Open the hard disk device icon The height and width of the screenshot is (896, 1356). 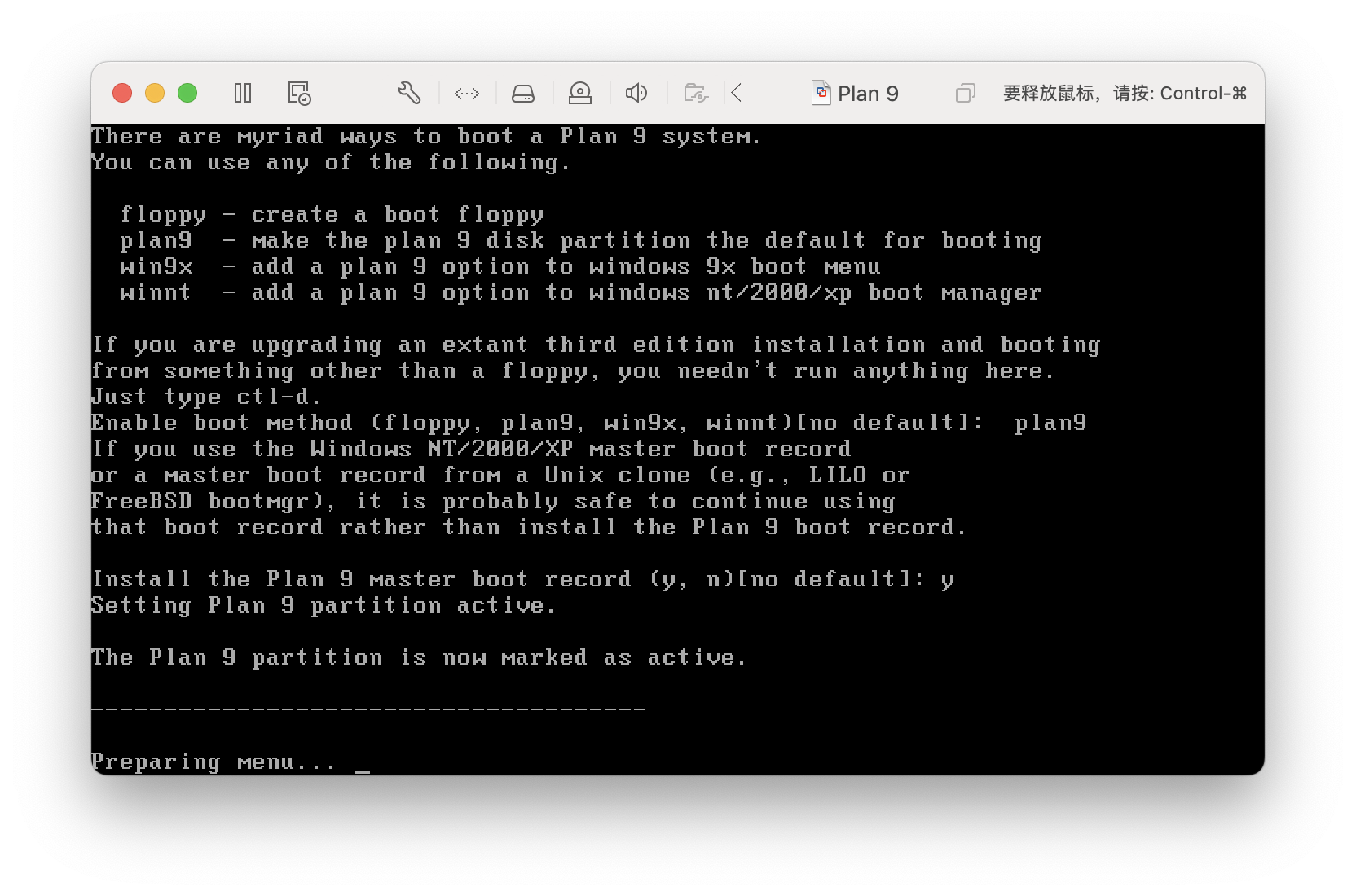pyautogui.click(x=523, y=94)
